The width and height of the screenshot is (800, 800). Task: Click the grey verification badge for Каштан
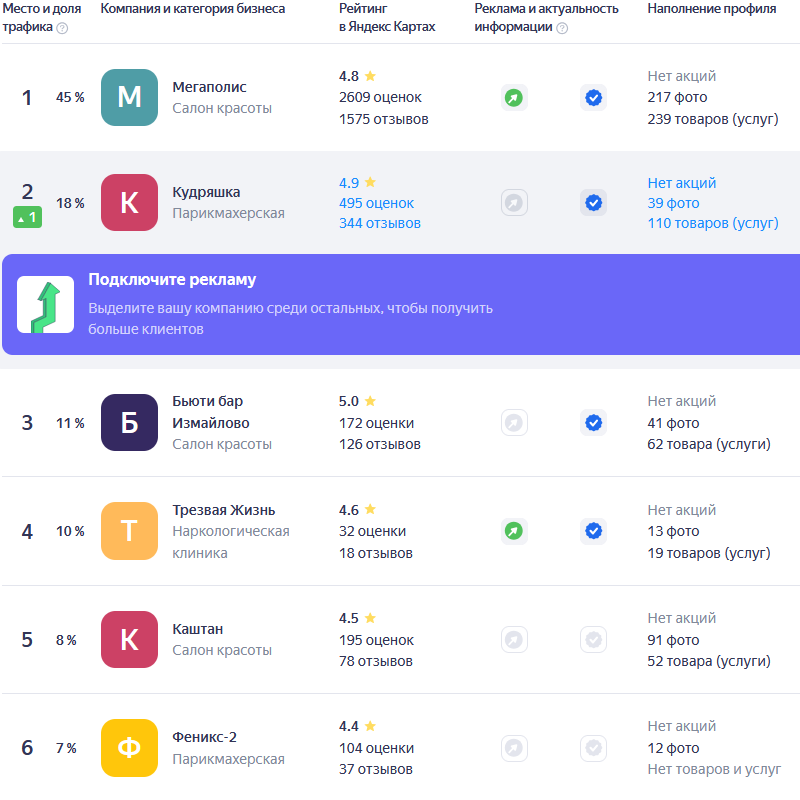click(593, 639)
